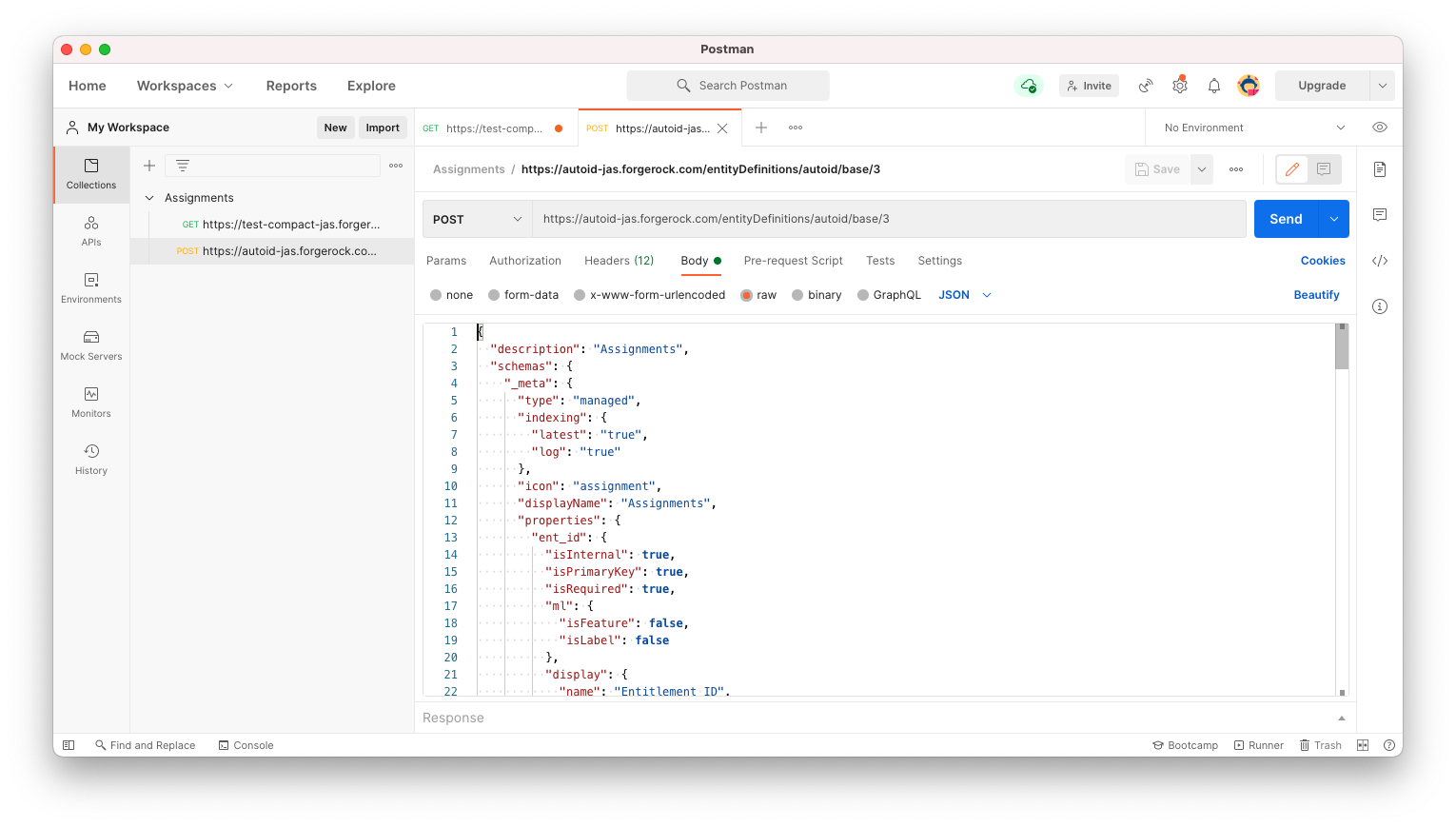Viewport: 1456px width, 827px height.
Task: Open the Workspaces dropdown
Action: [185, 86]
